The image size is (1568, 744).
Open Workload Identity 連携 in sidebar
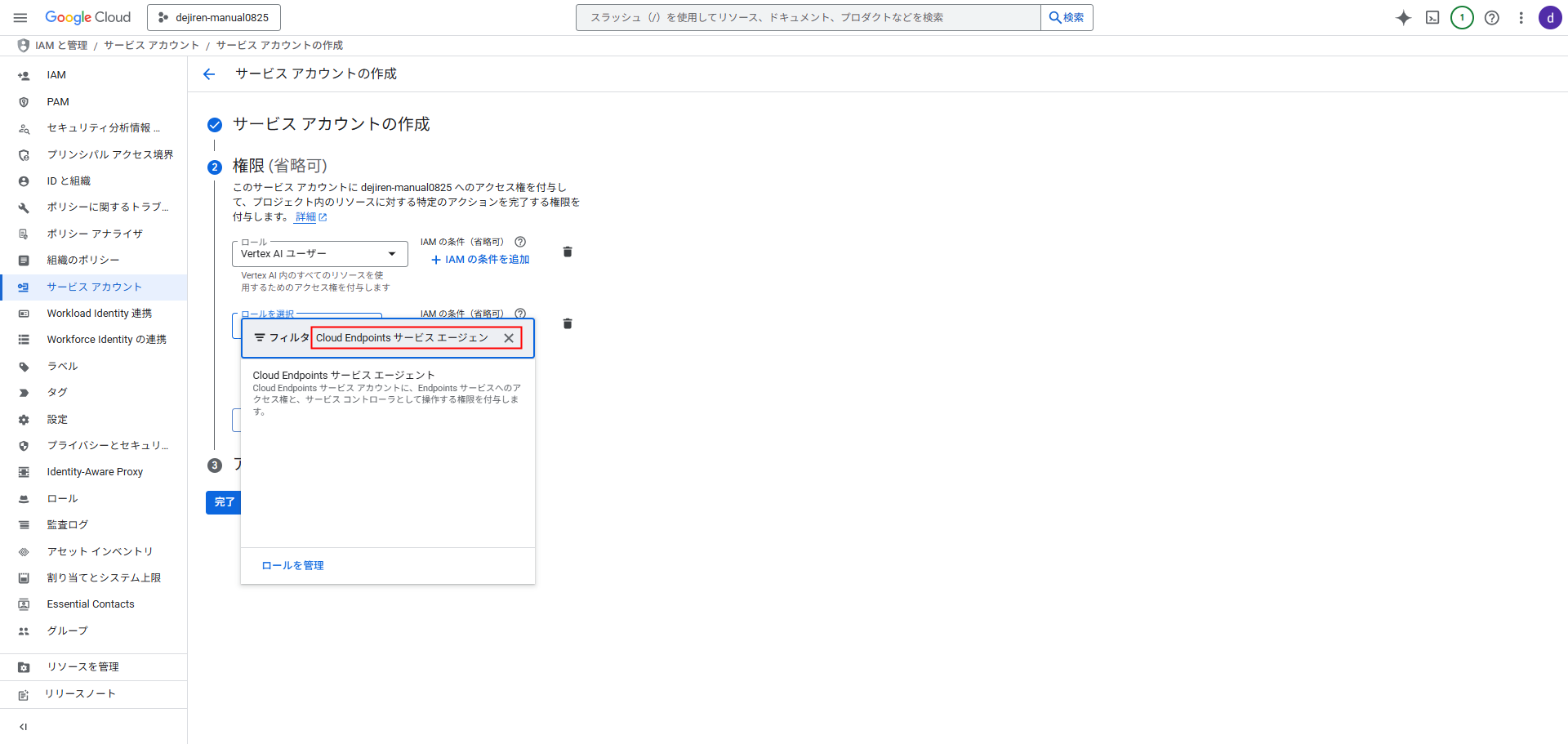(x=99, y=314)
